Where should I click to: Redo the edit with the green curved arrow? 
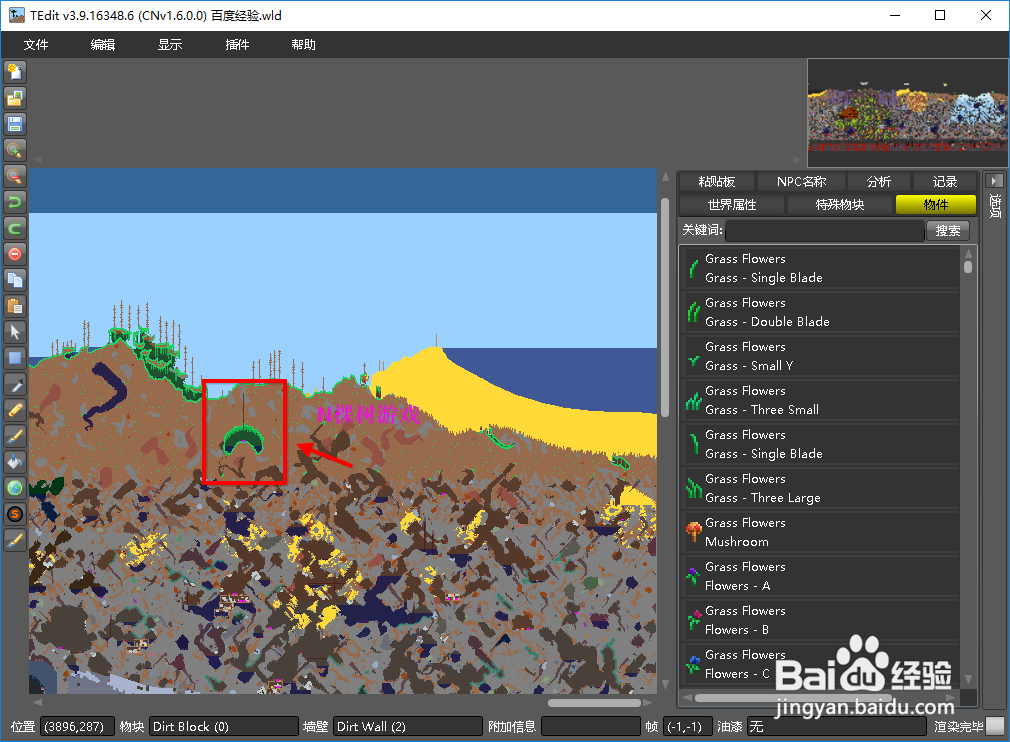tap(15, 228)
